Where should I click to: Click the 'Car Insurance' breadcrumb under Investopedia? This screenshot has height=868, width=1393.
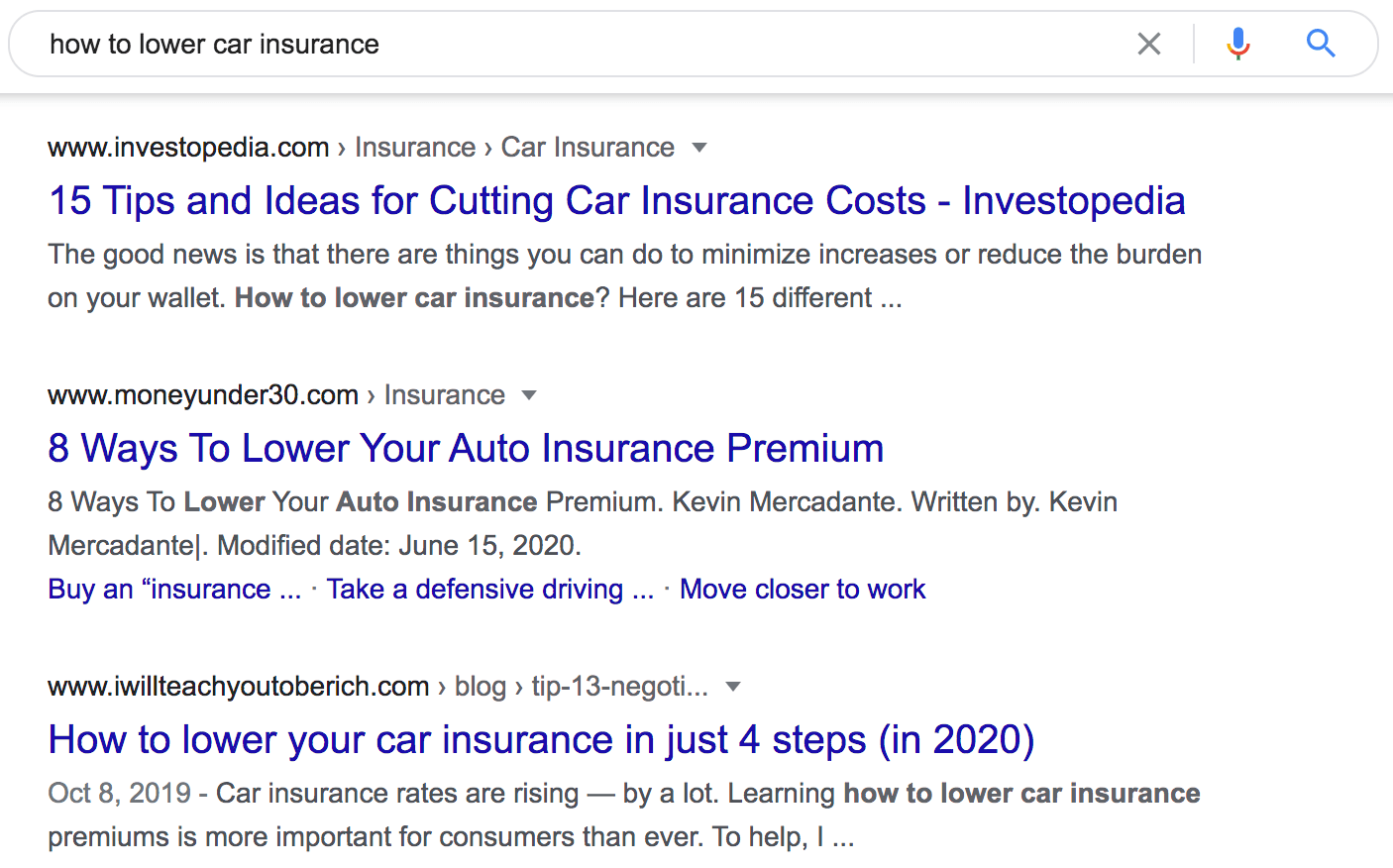pyautogui.click(x=587, y=147)
